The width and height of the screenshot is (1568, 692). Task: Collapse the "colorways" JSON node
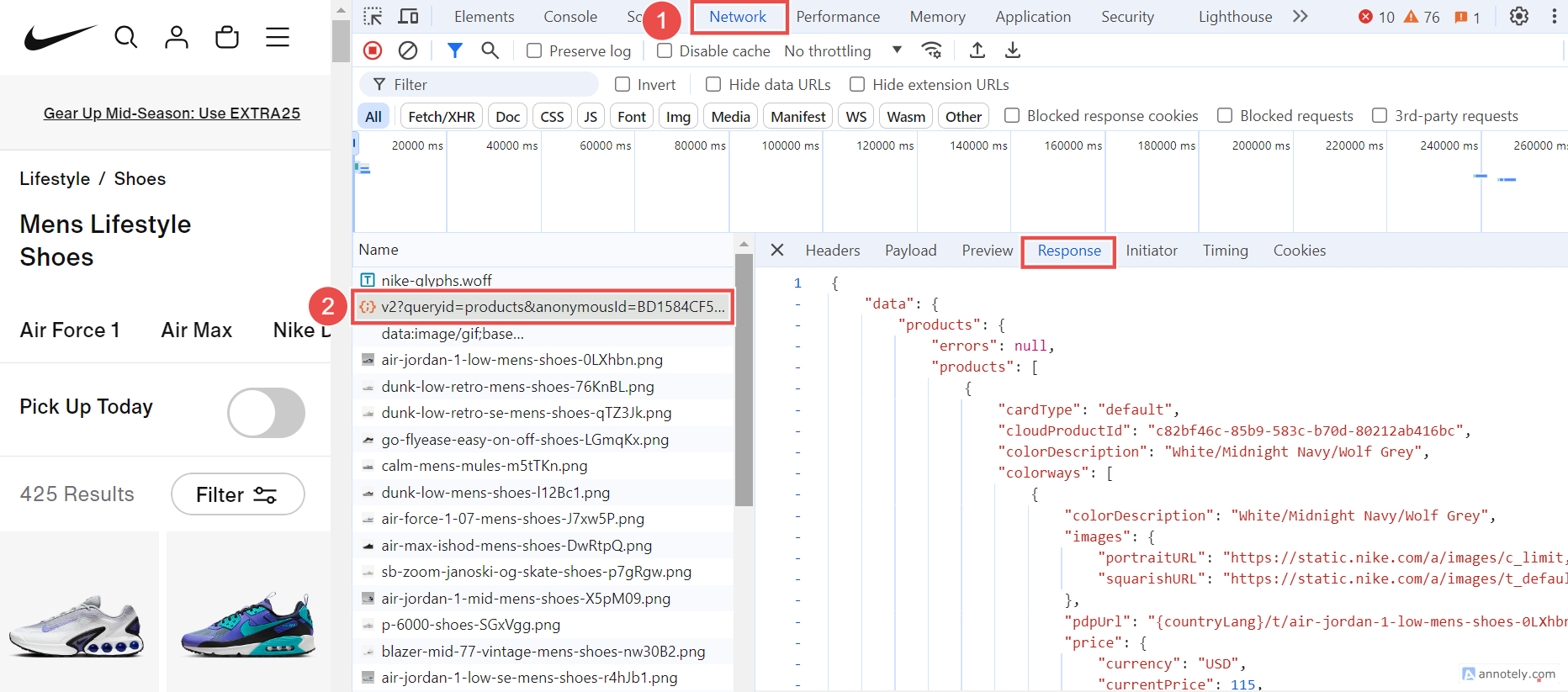(797, 473)
